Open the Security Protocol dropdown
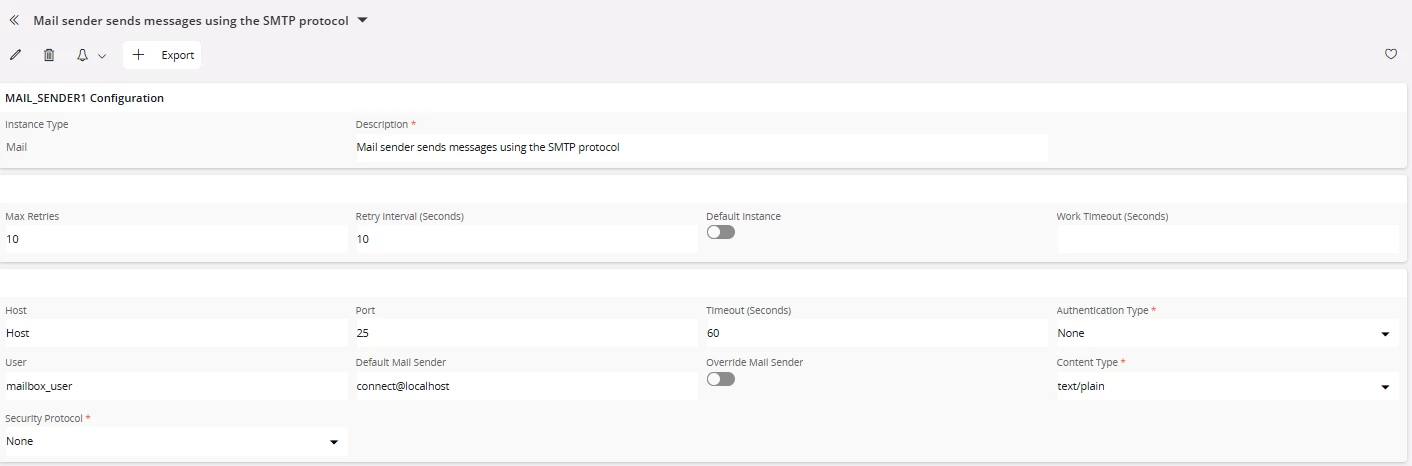 (x=177, y=441)
